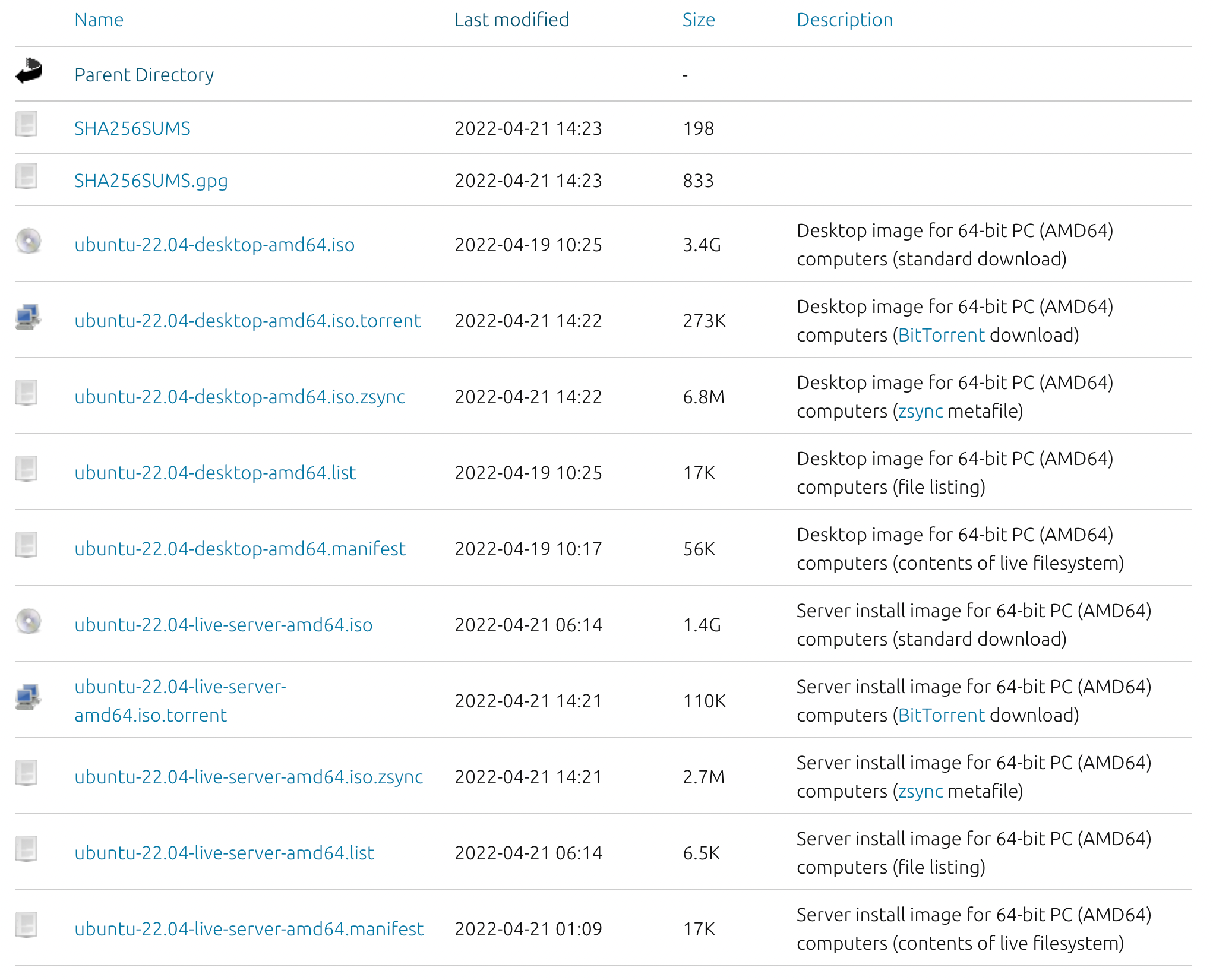The height and width of the screenshot is (980, 1213).
Task: Open the SHA256SUMS file link
Action: click(132, 129)
